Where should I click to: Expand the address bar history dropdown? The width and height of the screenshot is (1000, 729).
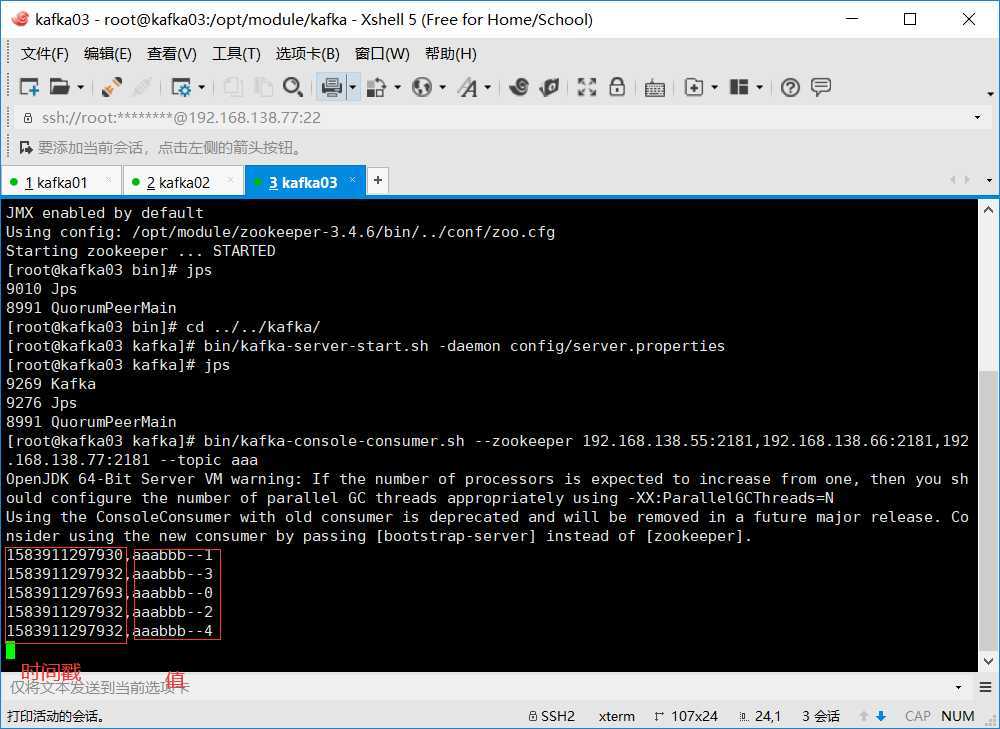coord(977,117)
